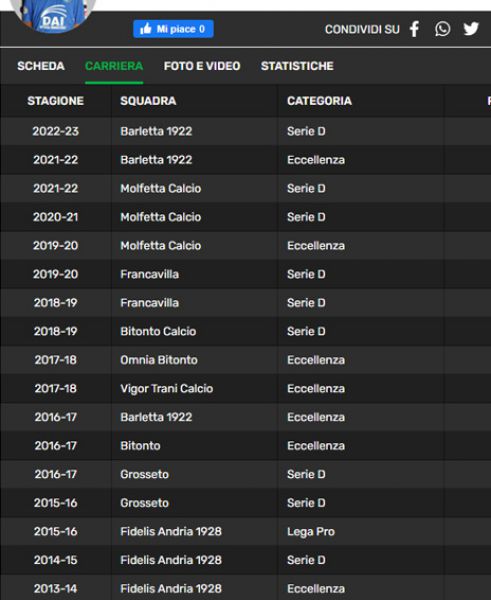Share via the WhatsApp icon

[x=442, y=29]
